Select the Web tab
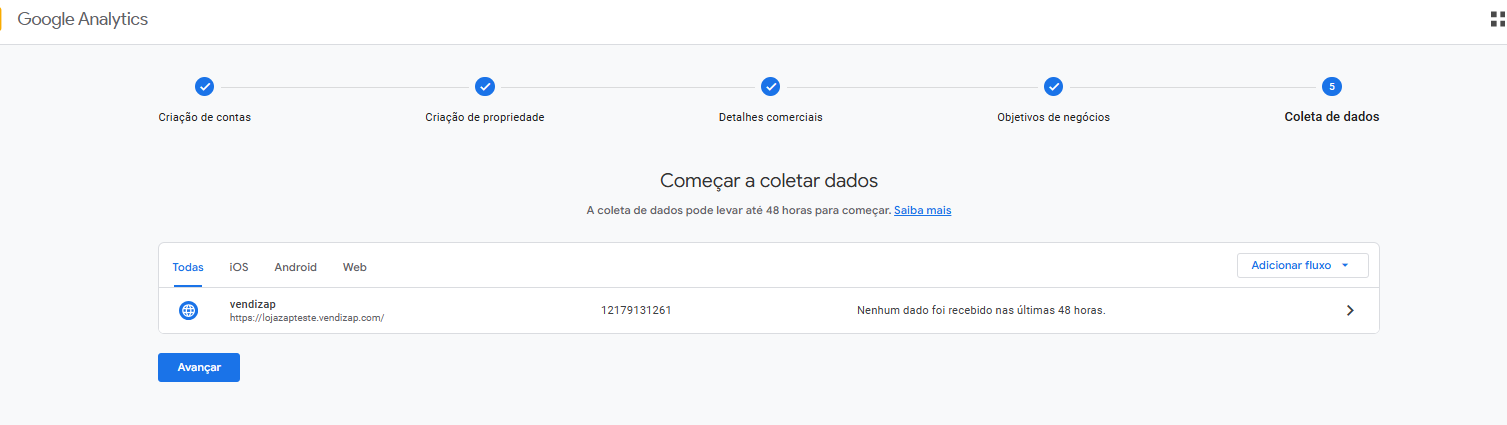 [354, 267]
